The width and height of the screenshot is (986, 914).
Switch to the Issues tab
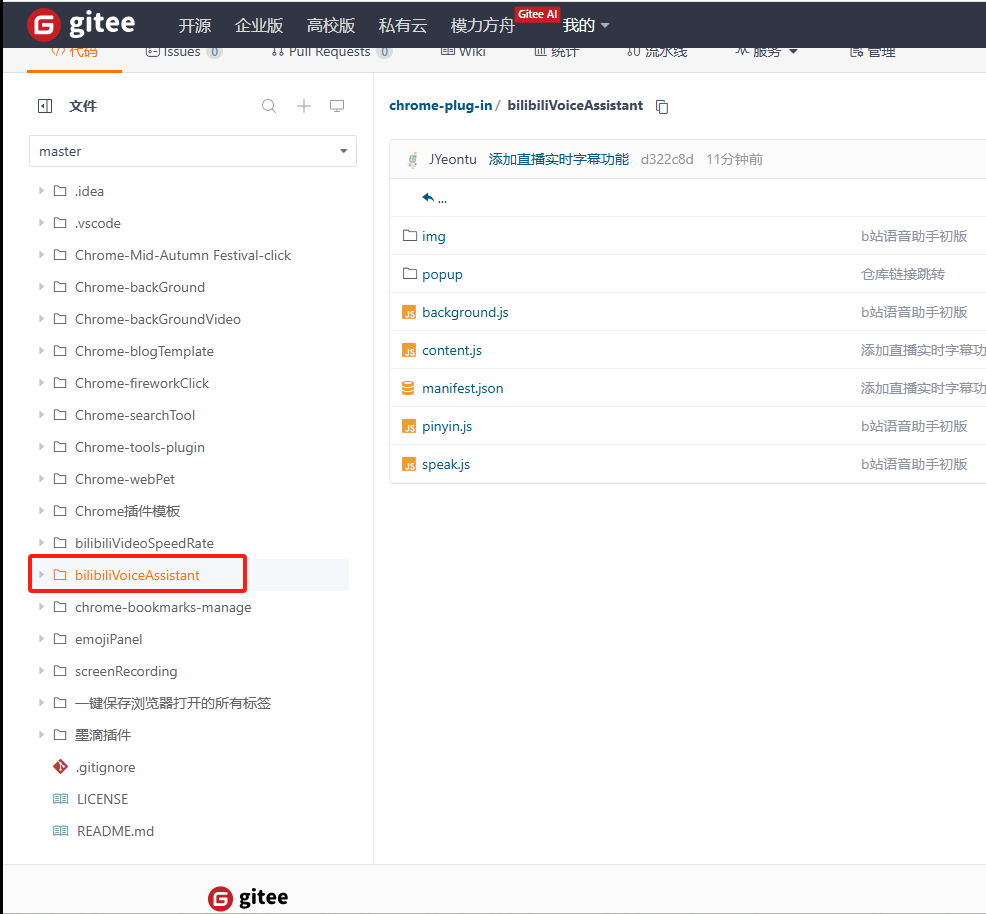[x=183, y=52]
